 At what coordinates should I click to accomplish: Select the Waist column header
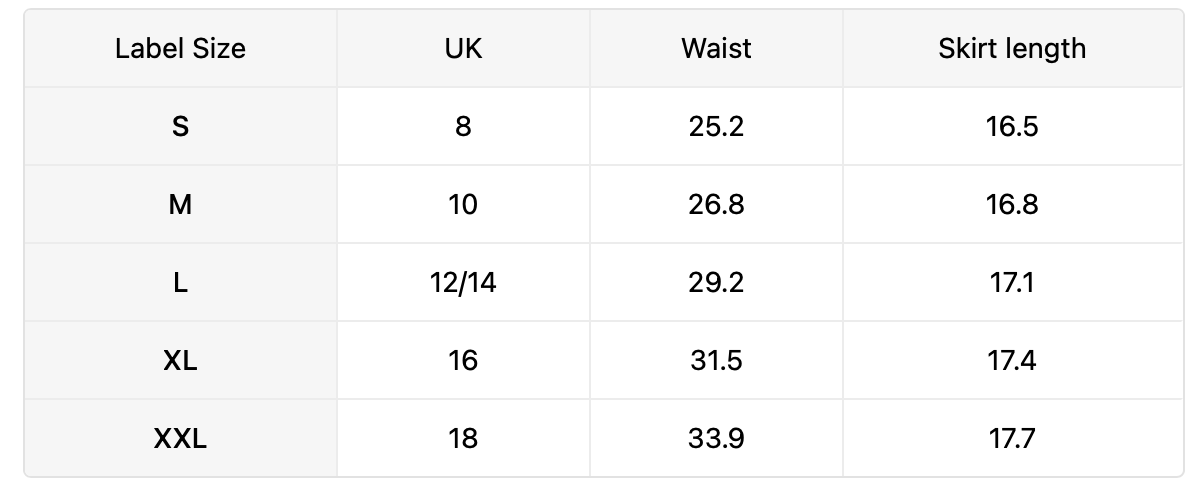pyautogui.click(x=716, y=49)
